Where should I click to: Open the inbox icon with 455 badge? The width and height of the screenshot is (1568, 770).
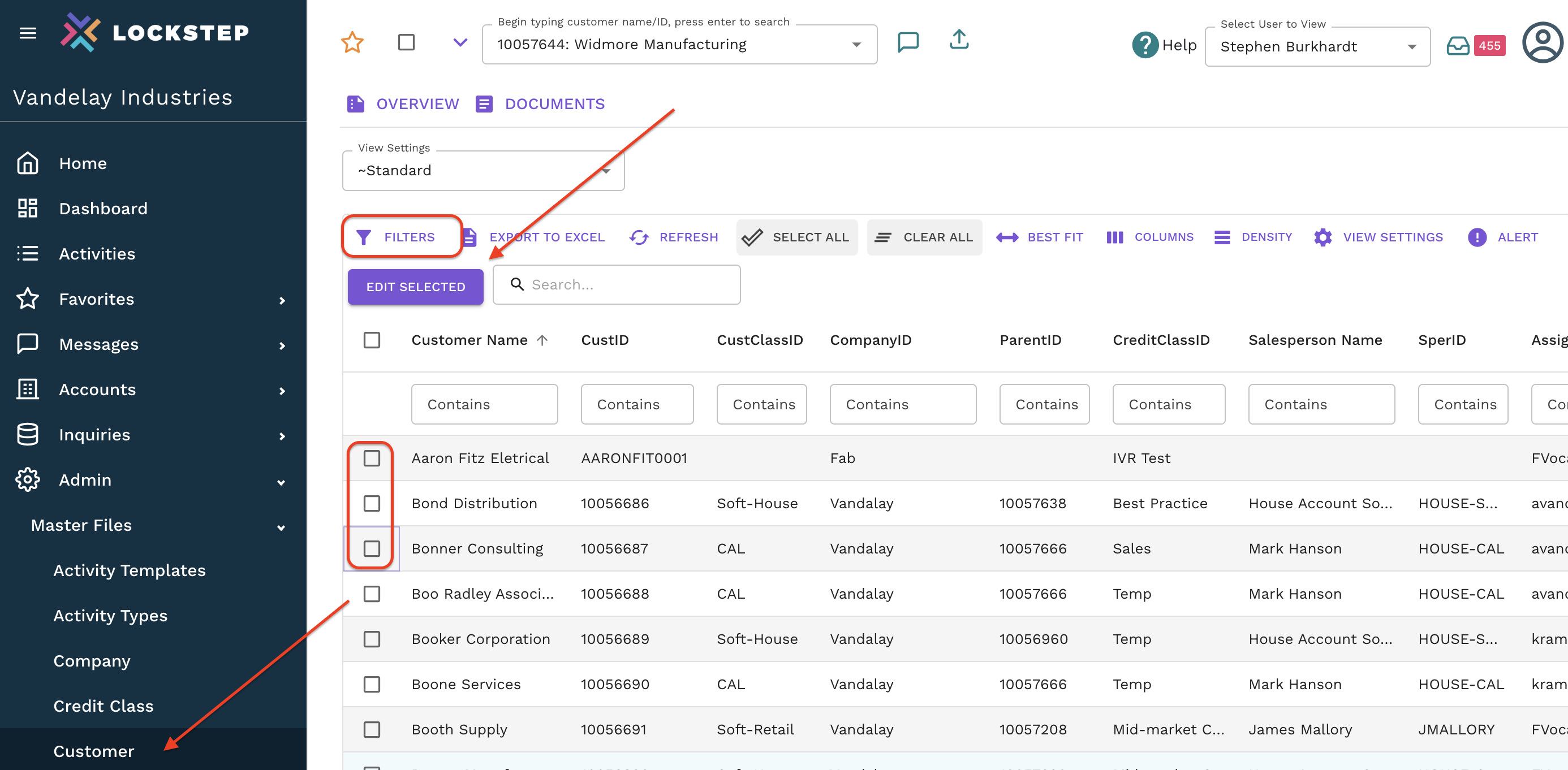coord(1457,46)
